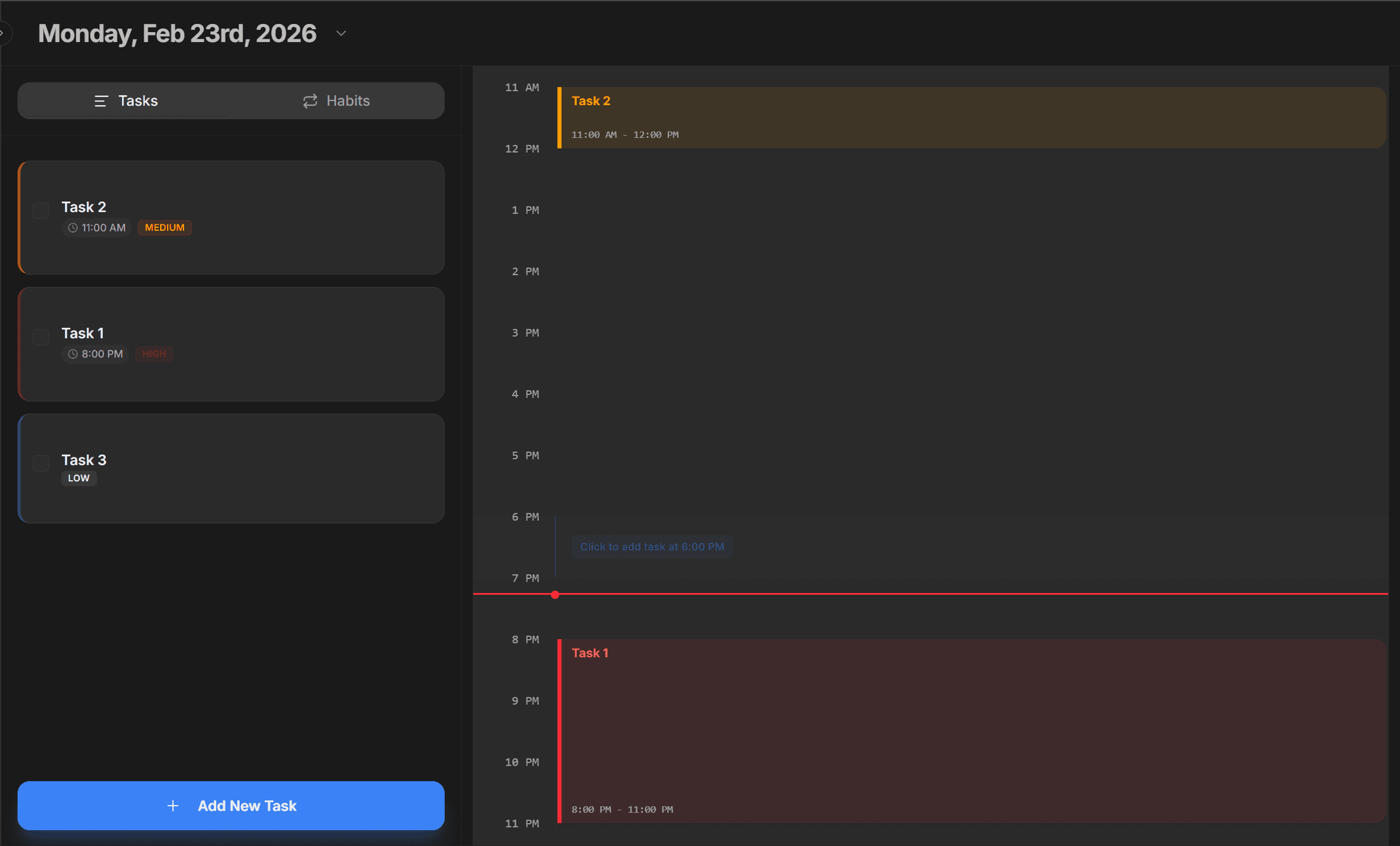Click to add task at 6:00 PM
The height and width of the screenshot is (846, 1400).
tap(652, 546)
